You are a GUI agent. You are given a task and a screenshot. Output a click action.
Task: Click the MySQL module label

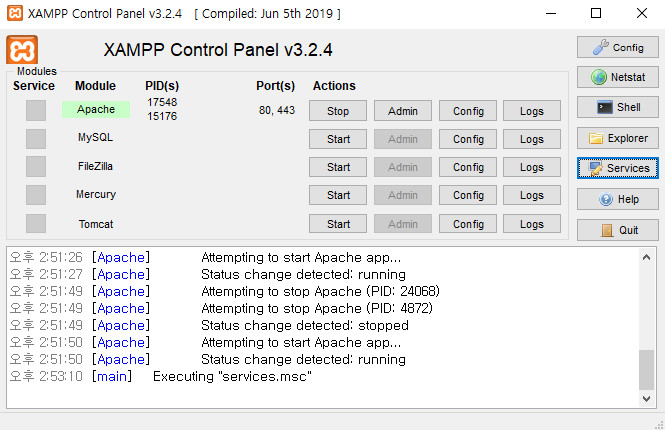(x=95, y=137)
